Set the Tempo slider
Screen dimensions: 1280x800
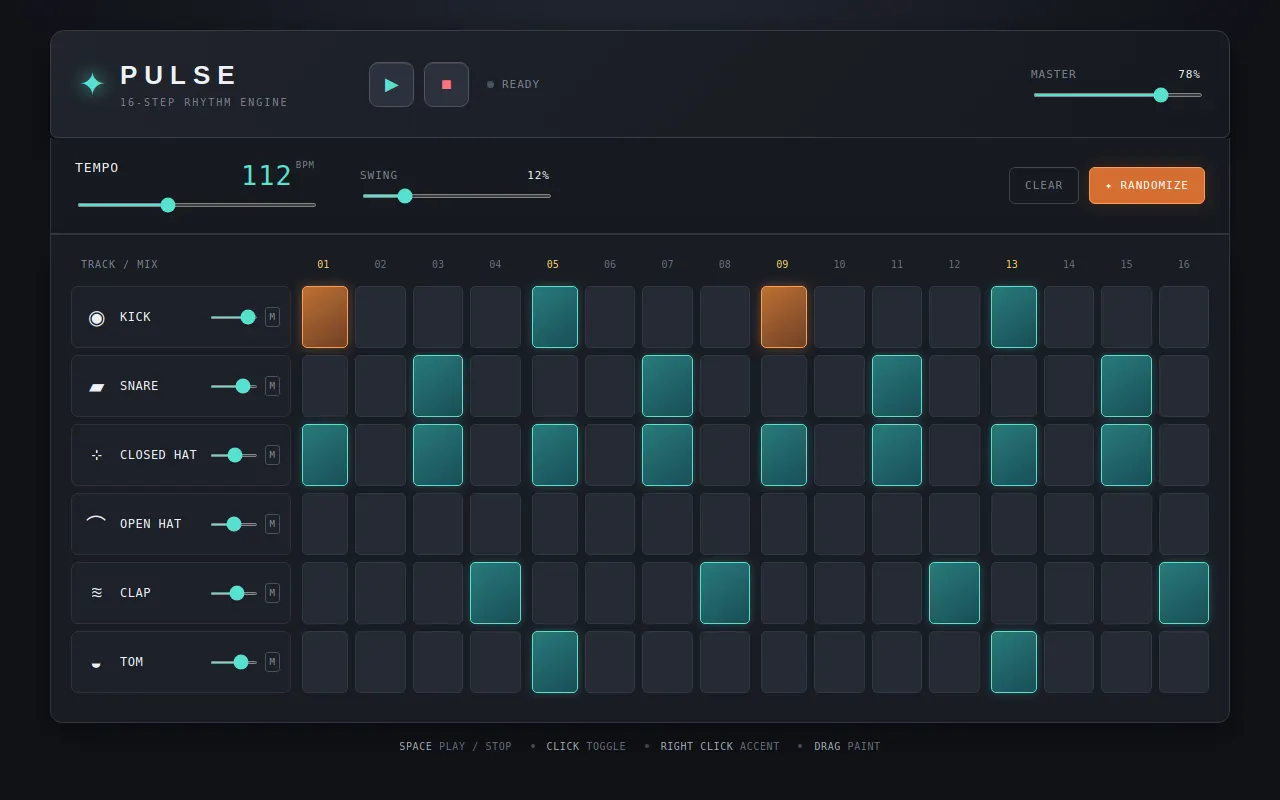[x=197, y=205]
